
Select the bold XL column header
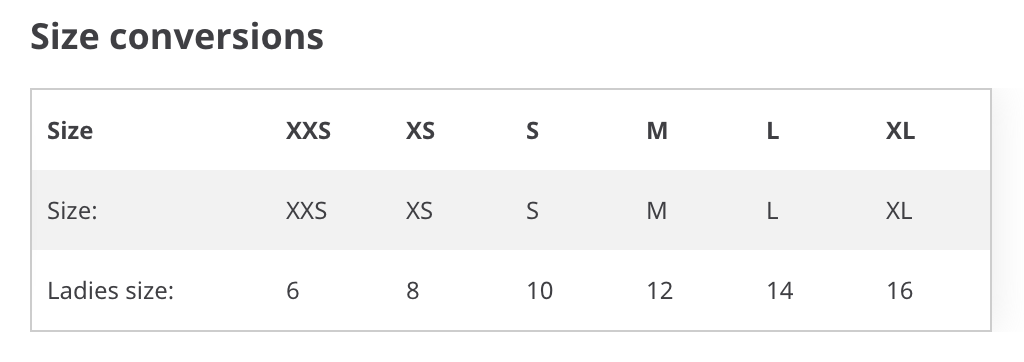pos(900,131)
